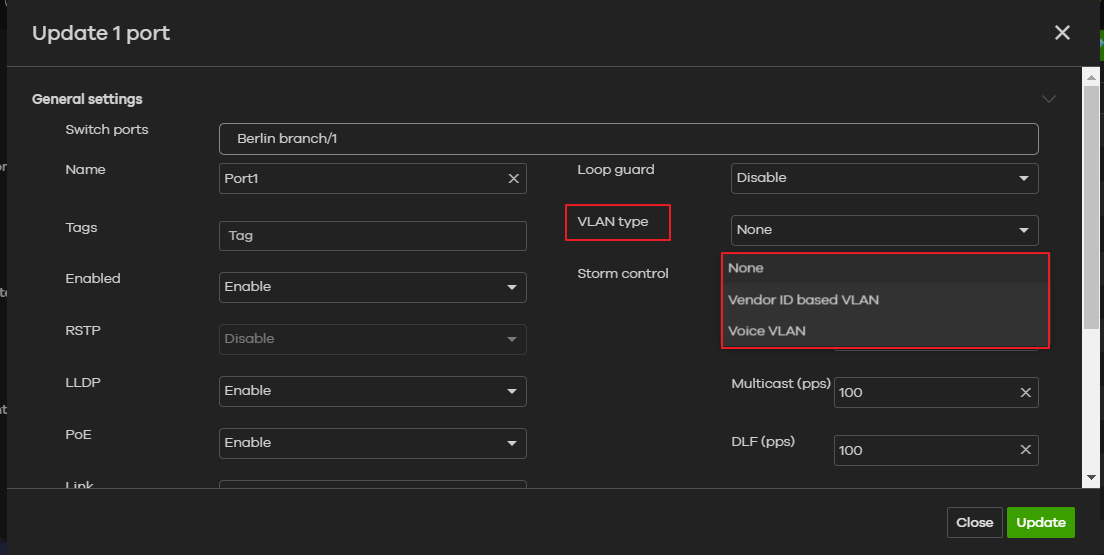The image size is (1104, 555).
Task: Click the scrollbar up arrow
Action: pyautogui.click(x=1091, y=76)
